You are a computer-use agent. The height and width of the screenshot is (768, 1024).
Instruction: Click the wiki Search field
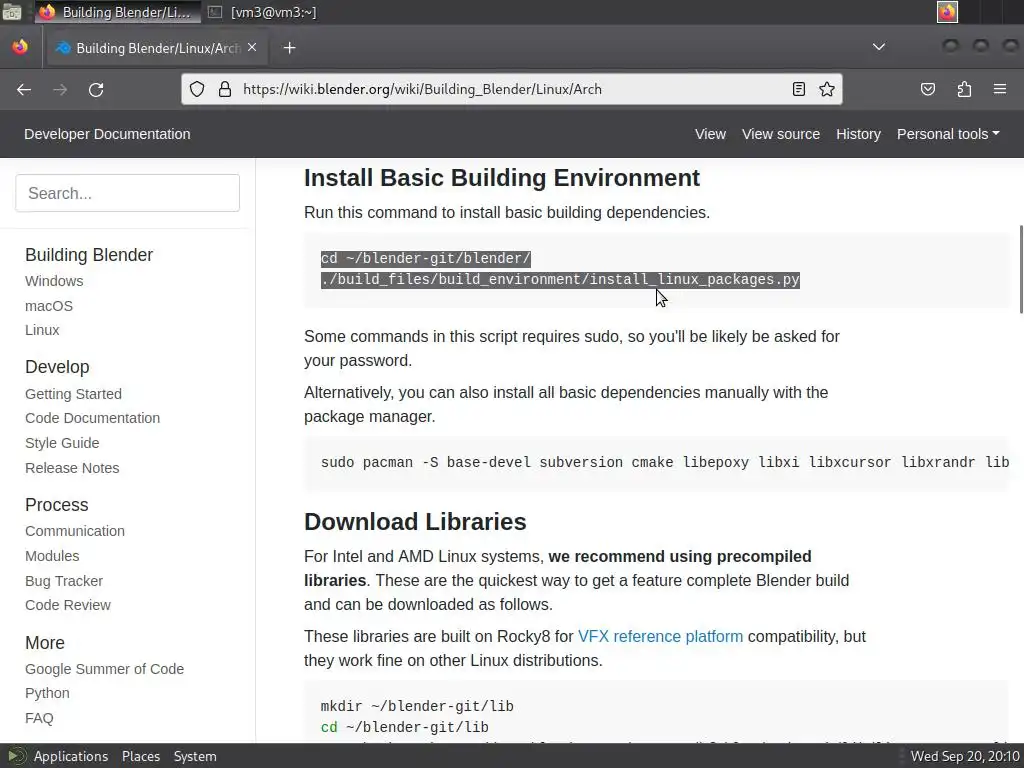[127, 193]
